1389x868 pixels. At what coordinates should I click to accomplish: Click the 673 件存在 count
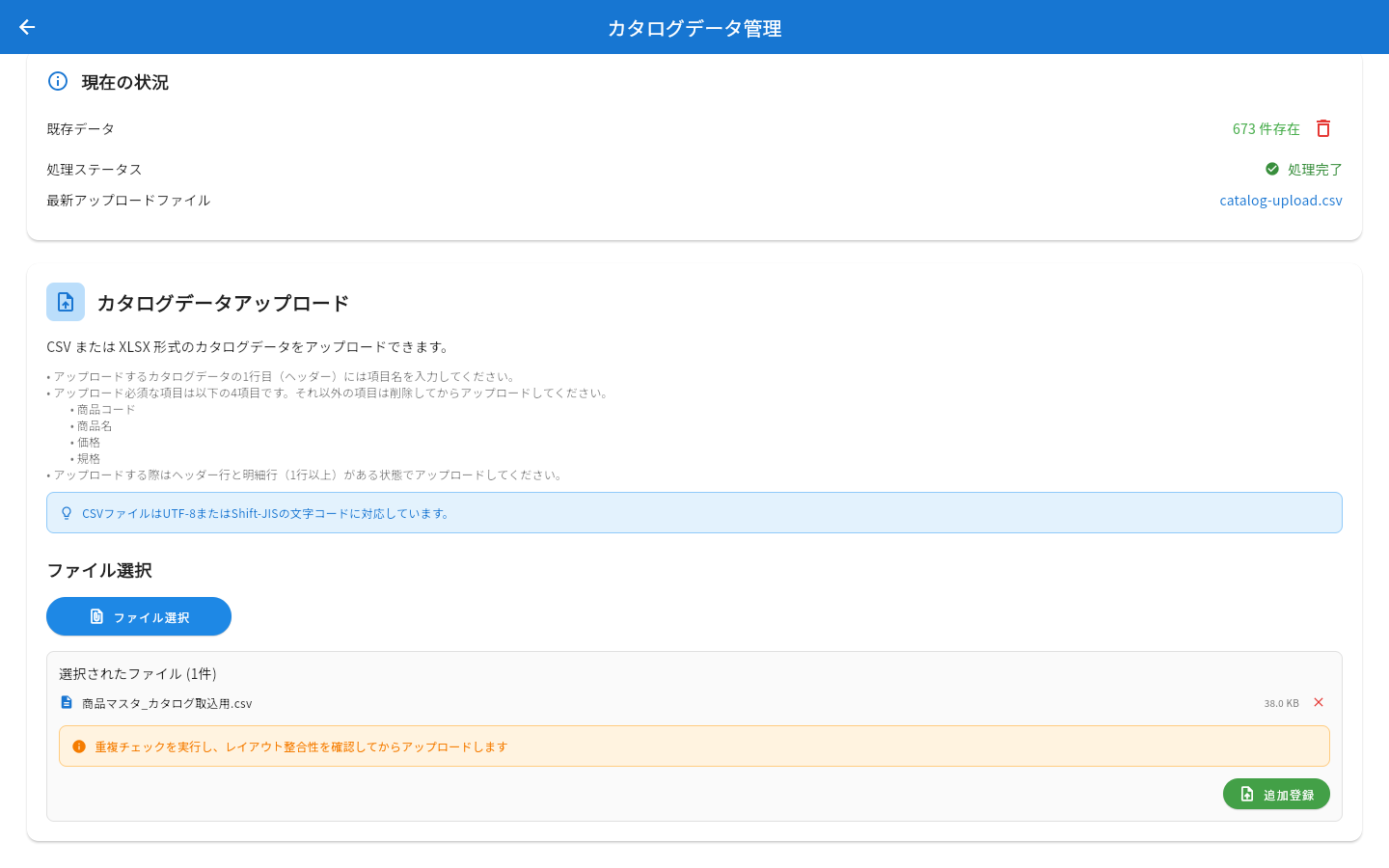click(x=1266, y=128)
